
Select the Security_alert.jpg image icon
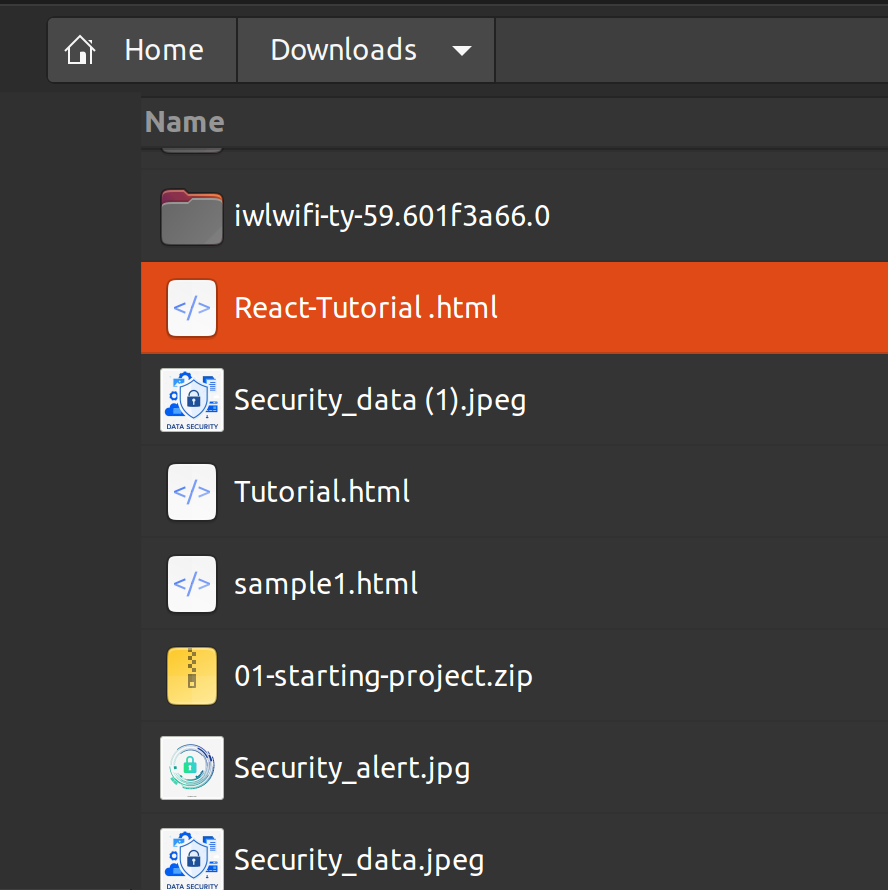pyautogui.click(x=191, y=768)
